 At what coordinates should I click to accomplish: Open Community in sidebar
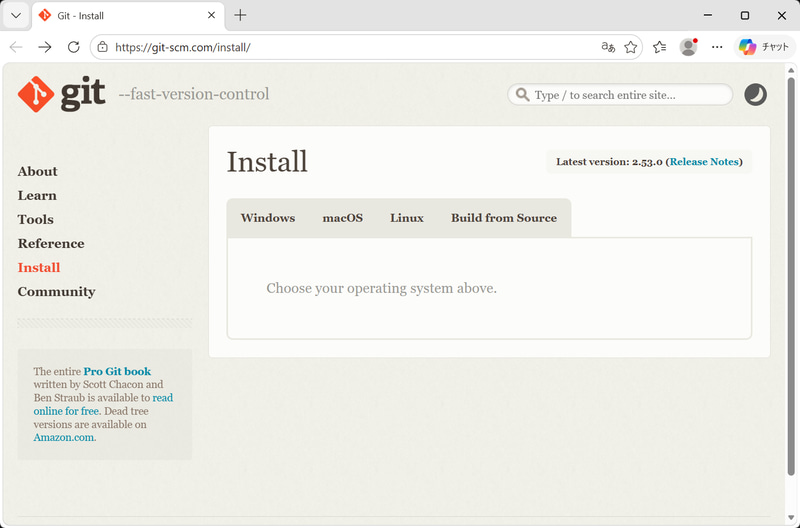(x=56, y=292)
